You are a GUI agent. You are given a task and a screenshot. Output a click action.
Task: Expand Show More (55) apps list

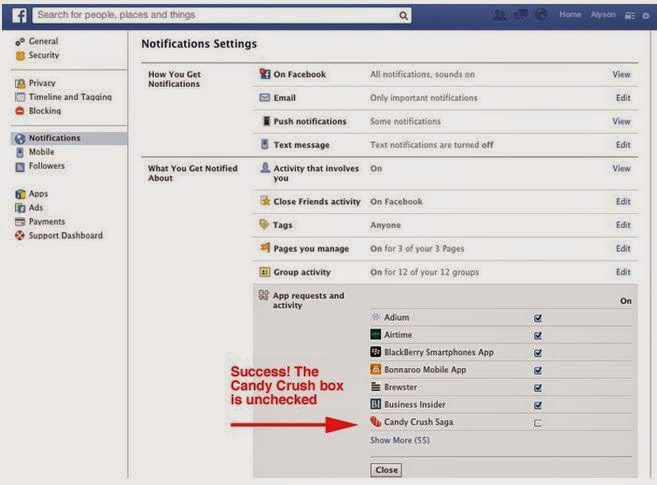(400, 440)
